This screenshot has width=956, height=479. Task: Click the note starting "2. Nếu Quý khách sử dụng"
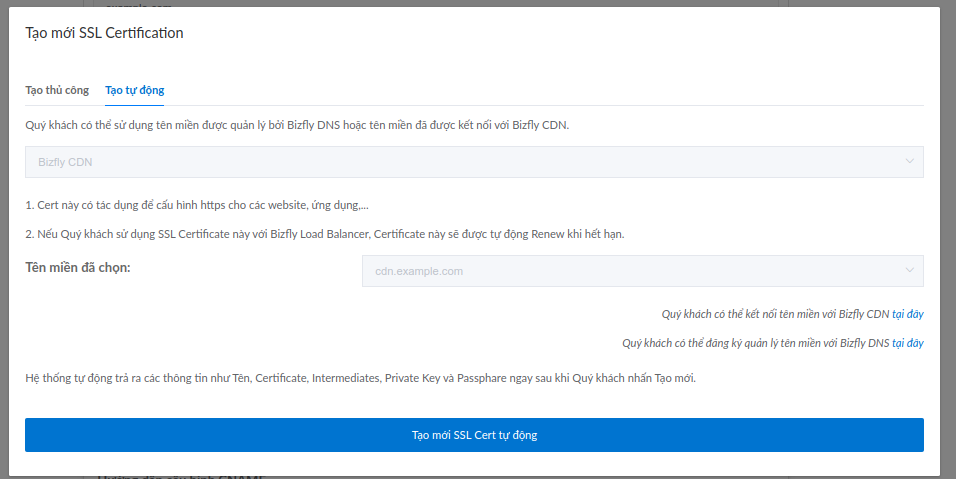(324, 234)
